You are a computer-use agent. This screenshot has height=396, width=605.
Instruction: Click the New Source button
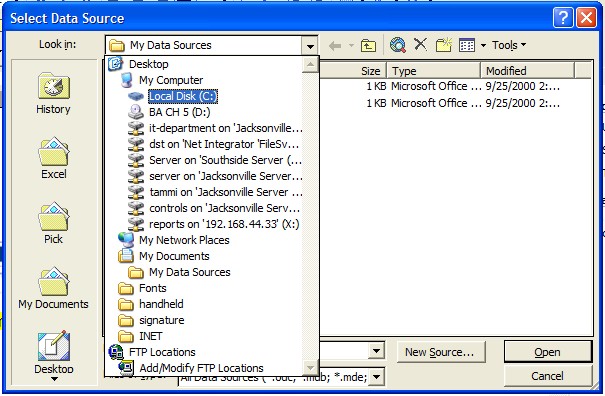440,352
